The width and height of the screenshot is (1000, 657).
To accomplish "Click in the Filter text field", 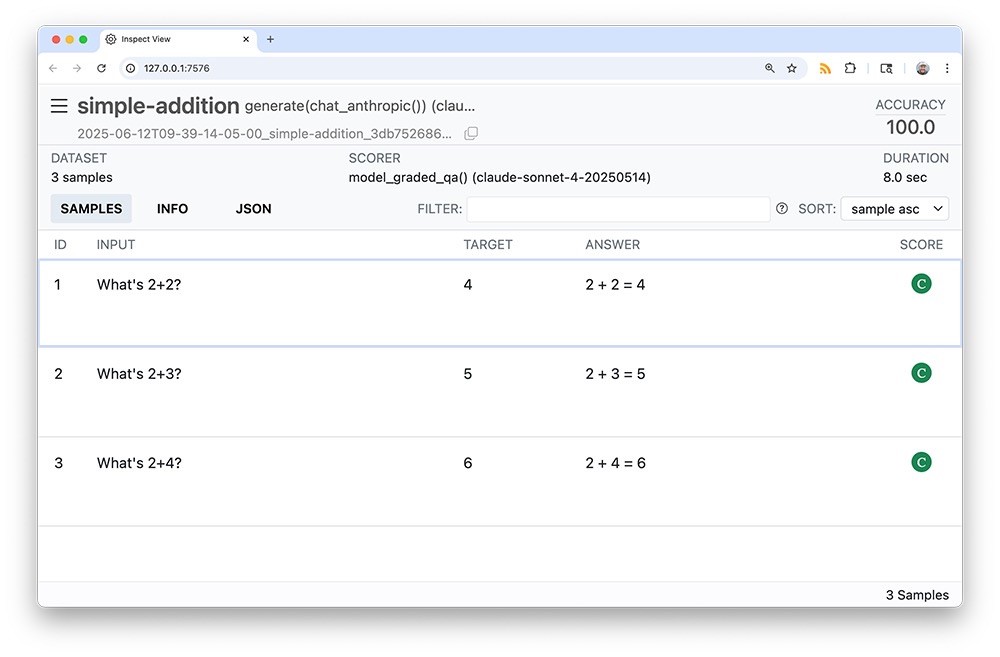I will coord(617,209).
